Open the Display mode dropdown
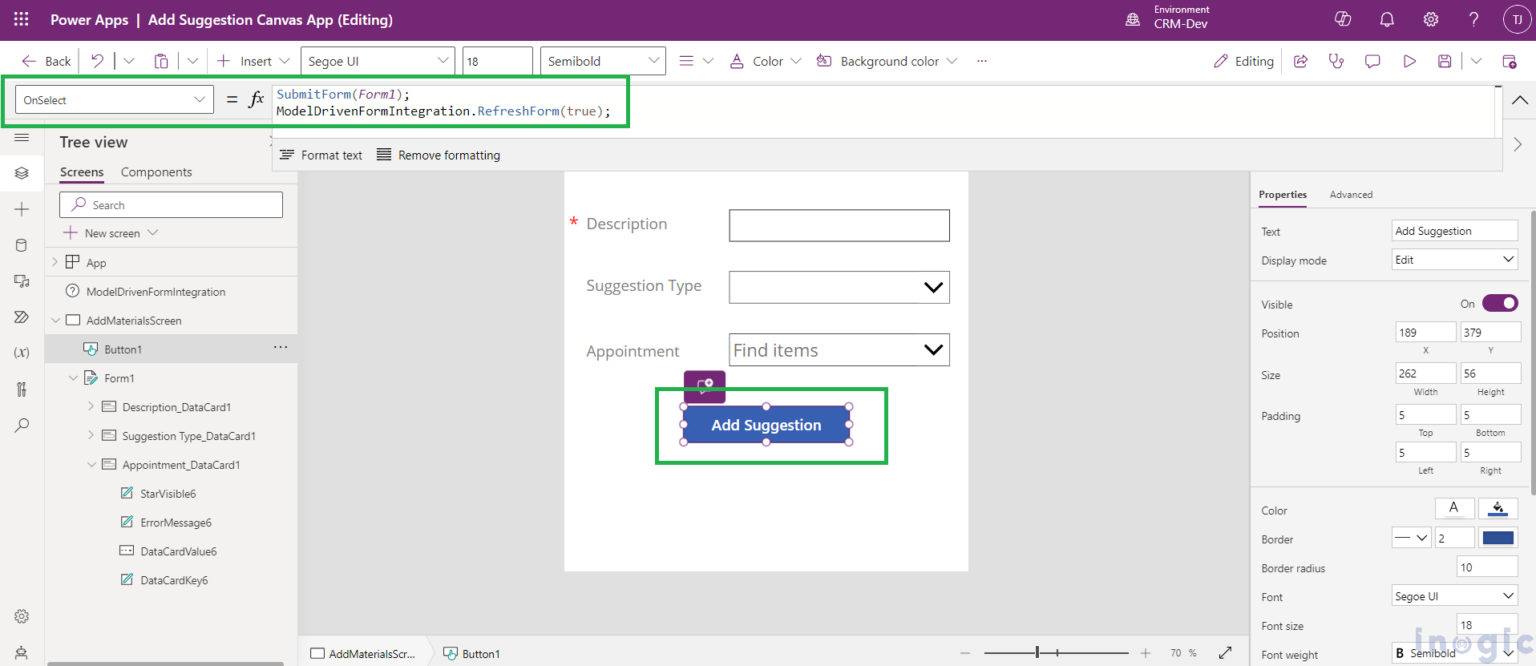Image resolution: width=1536 pixels, height=666 pixels. coord(1454,259)
